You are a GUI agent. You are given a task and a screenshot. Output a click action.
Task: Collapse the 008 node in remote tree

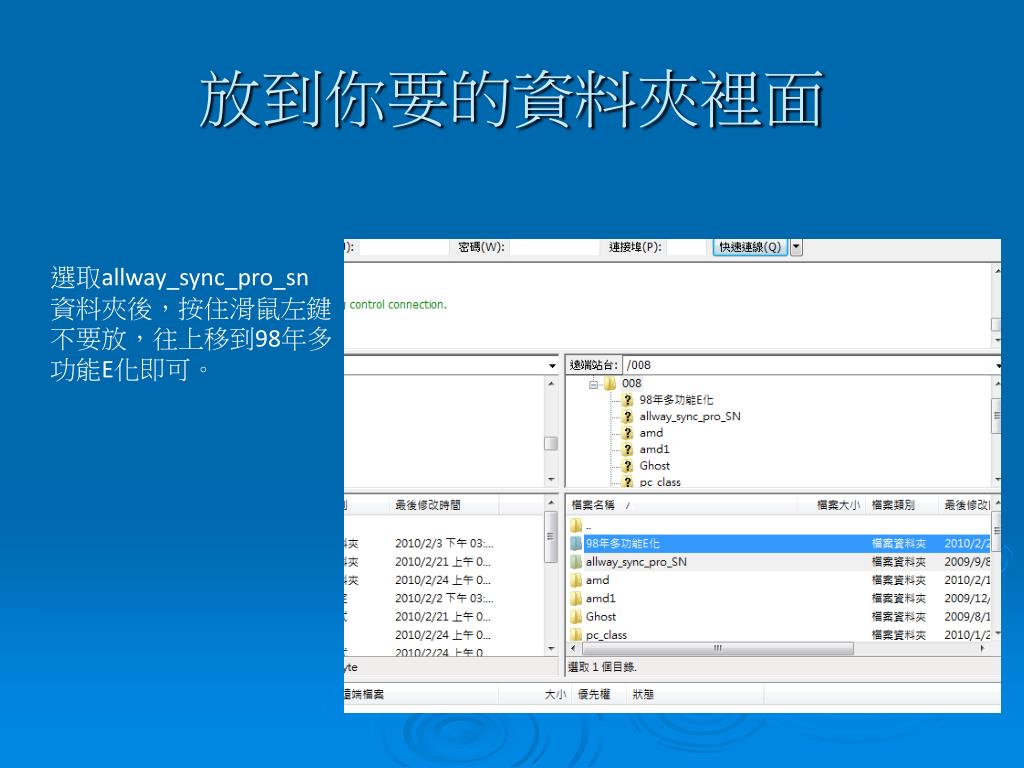pos(593,384)
